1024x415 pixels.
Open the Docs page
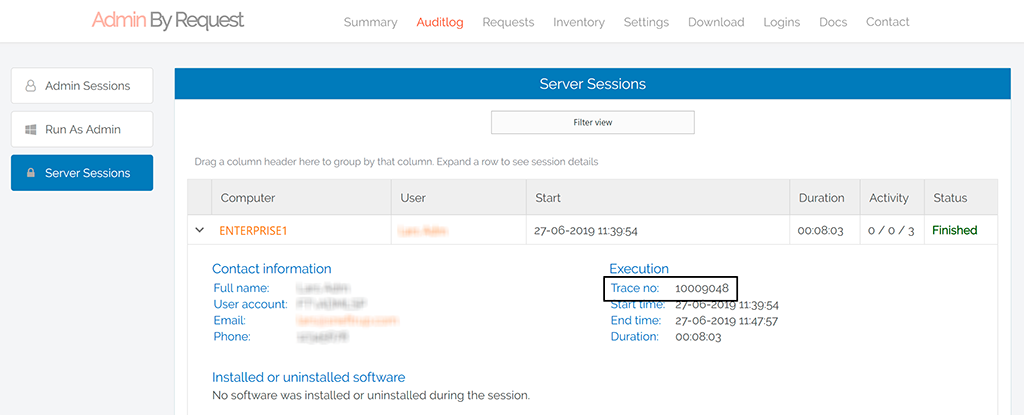click(833, 22)
